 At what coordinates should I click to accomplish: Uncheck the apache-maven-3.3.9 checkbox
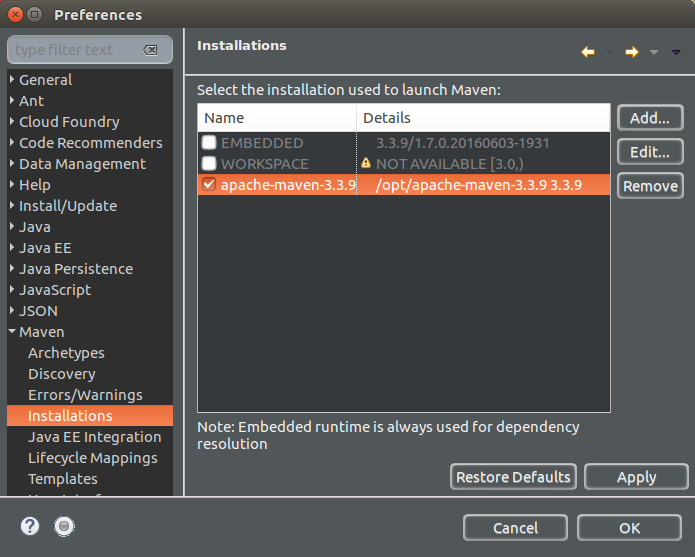(x=209, y=184)
